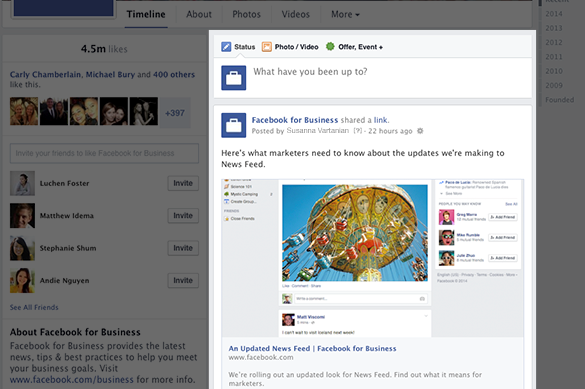Image resolution: width=585 pixels, height=389 pixels.
Task: Click the Status pencil icon
Action: (x=226, y=47)
